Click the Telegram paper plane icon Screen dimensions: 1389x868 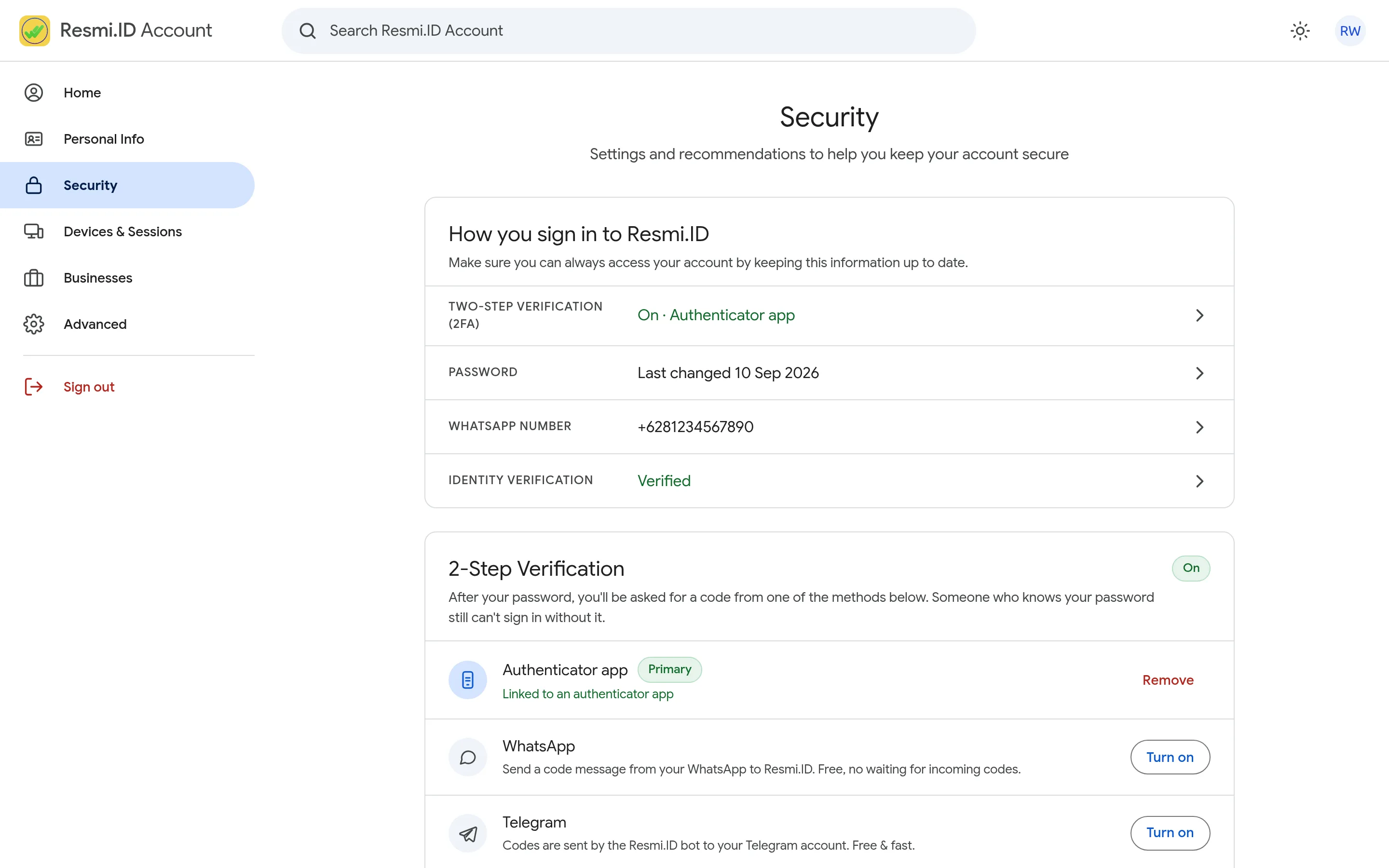468,834
